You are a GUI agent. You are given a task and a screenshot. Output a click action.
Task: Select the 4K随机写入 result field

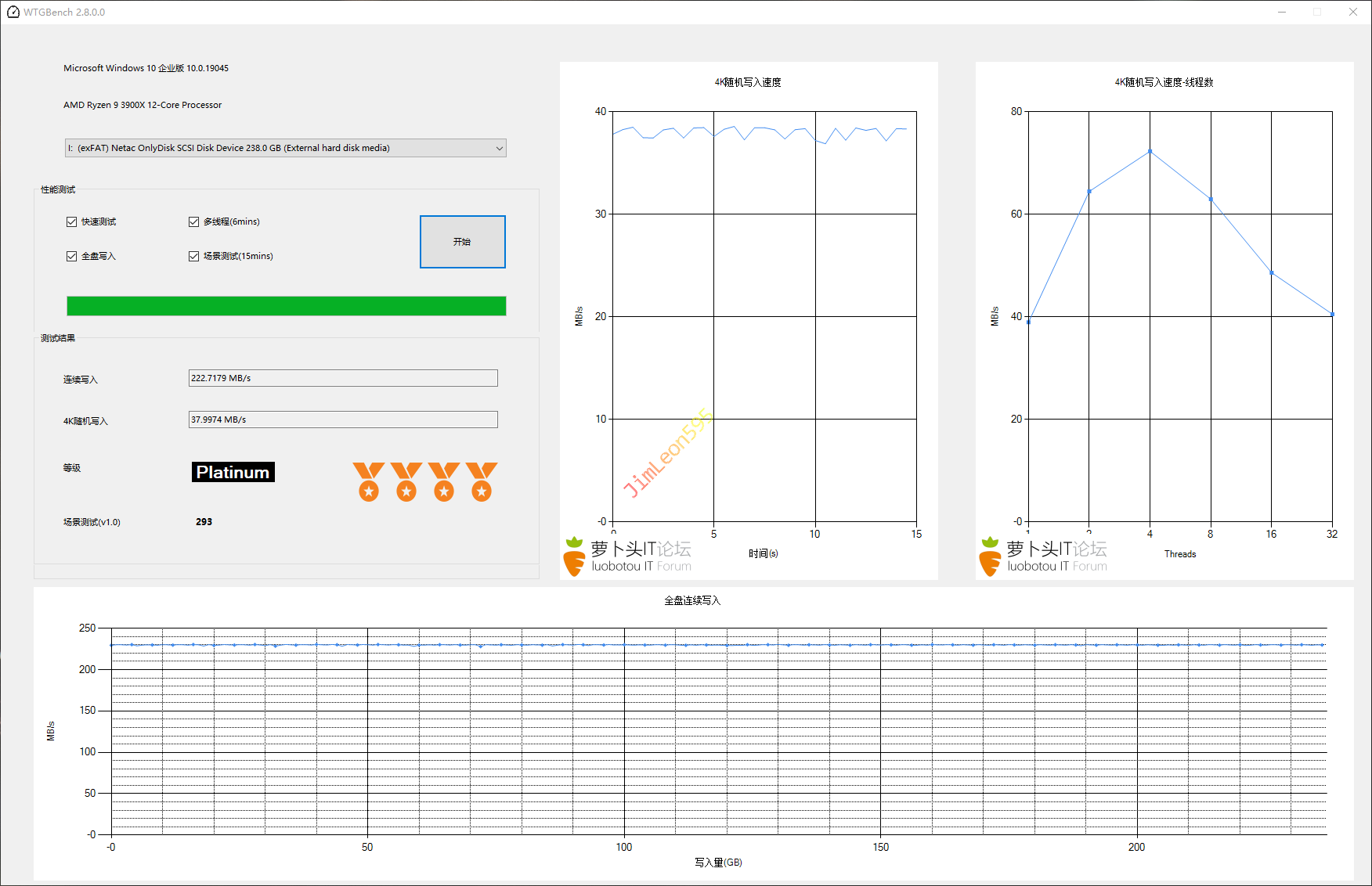(342, 420)
